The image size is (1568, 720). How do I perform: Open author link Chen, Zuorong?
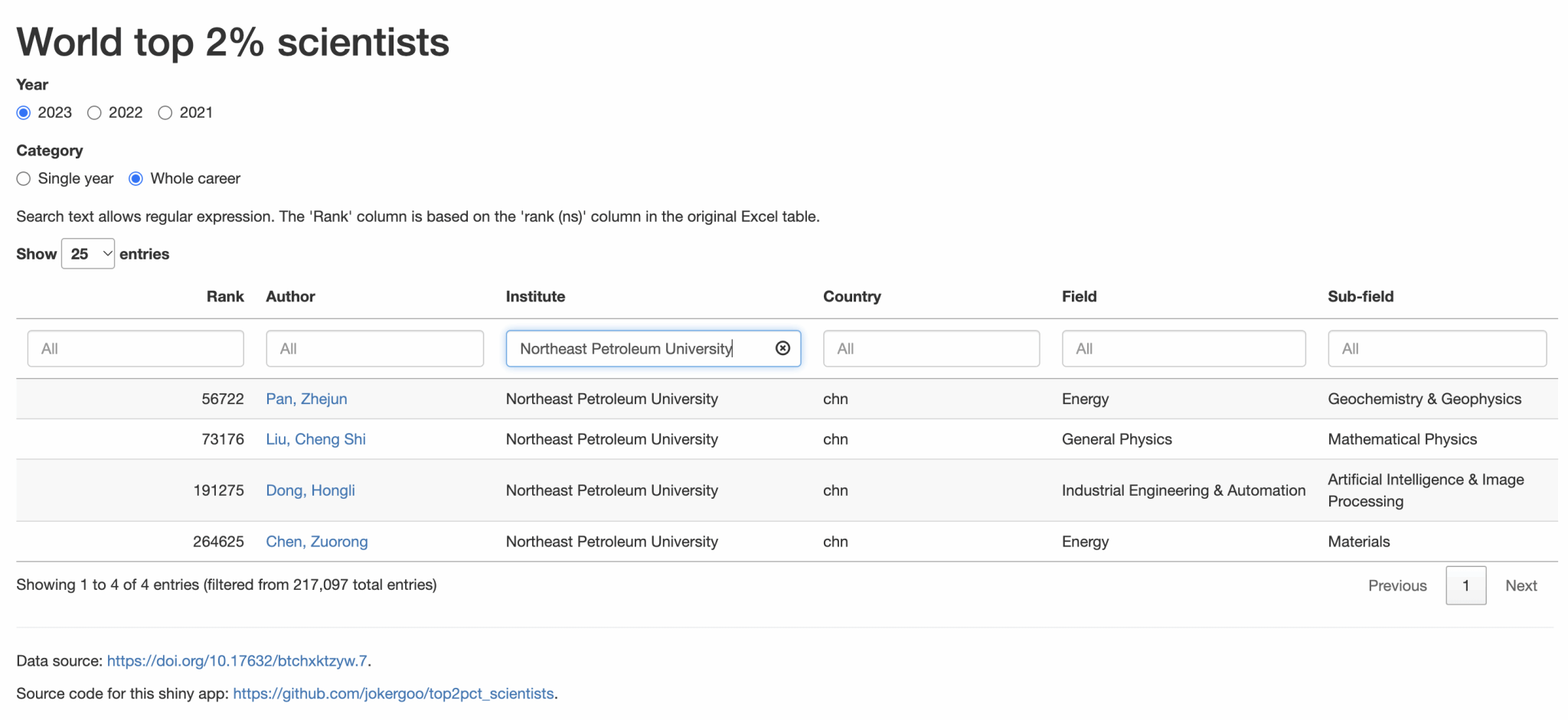coord(316,542)
